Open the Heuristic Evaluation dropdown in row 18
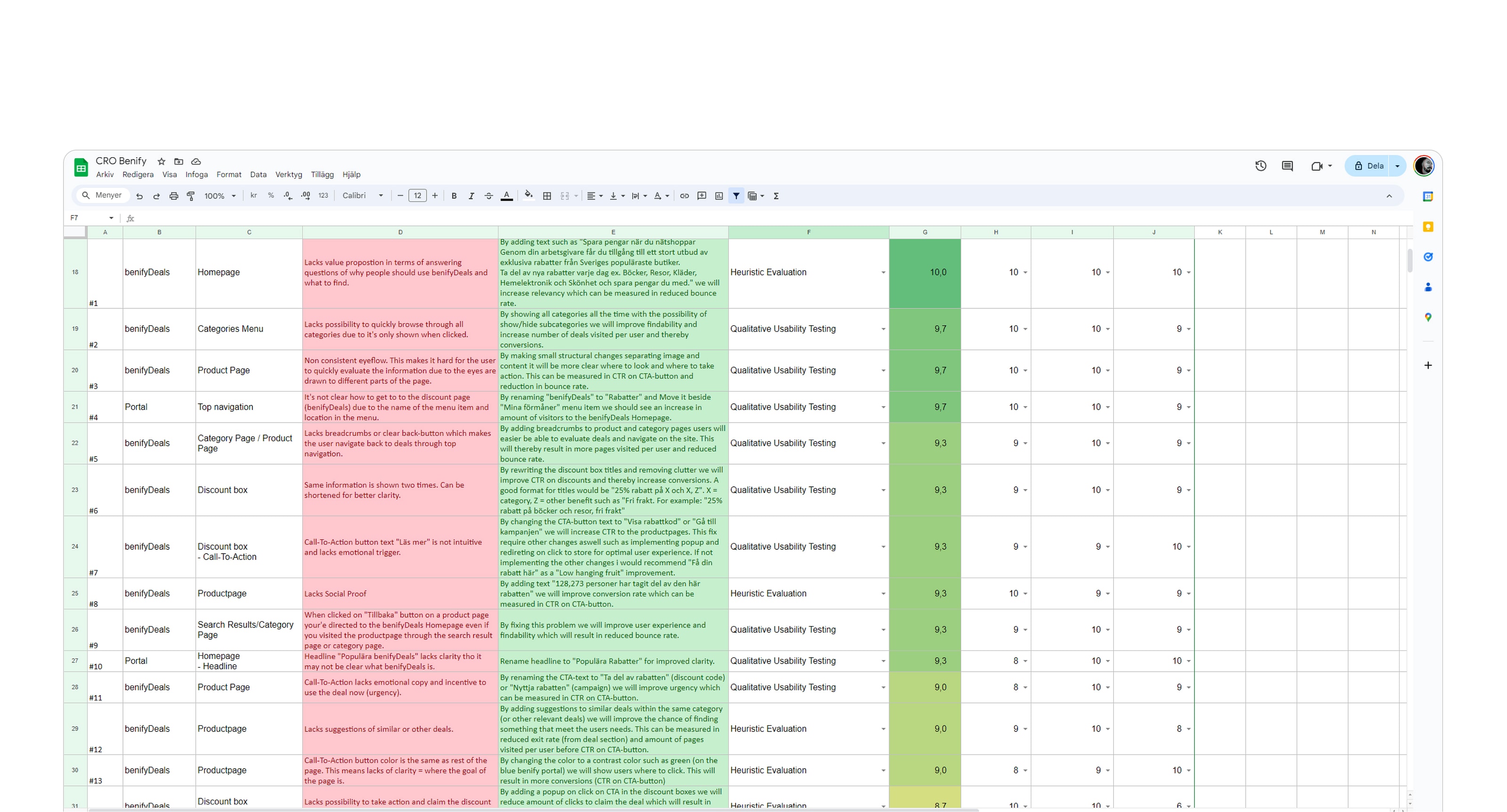 (883, 273)
